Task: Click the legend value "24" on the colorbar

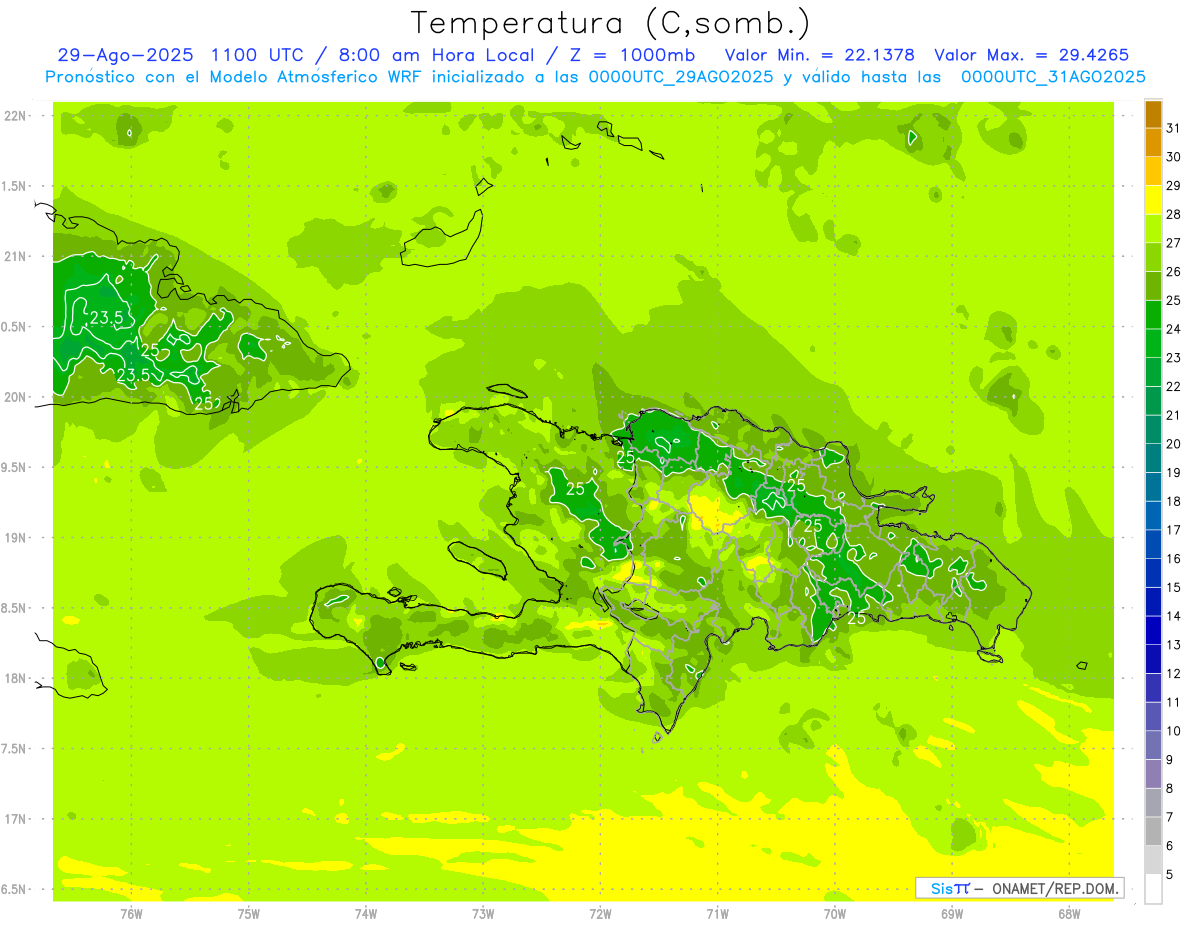Action: click(1174, 329)
